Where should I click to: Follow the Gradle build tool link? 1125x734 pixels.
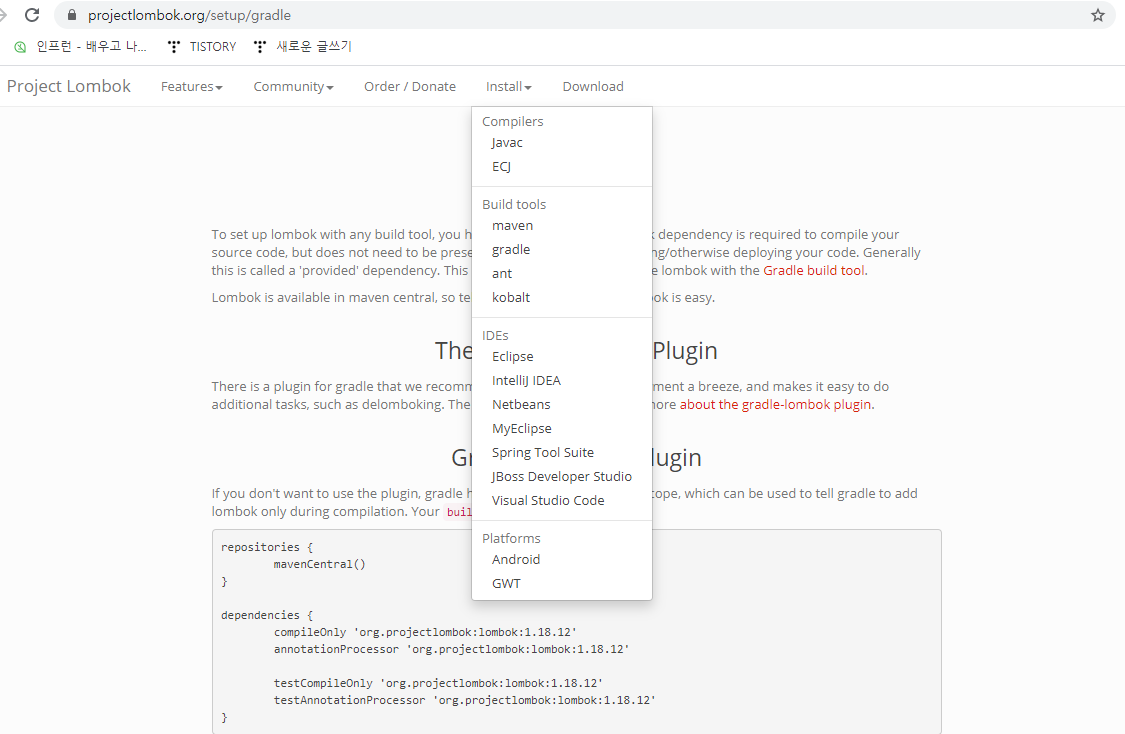point(814,270)
